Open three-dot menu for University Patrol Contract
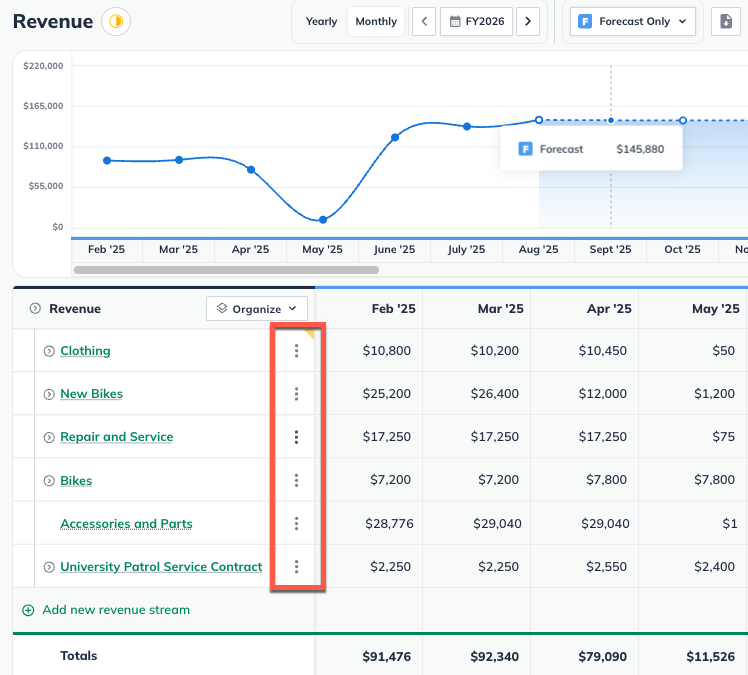This screenshot has width=748, height=675. tap(296, 566)
